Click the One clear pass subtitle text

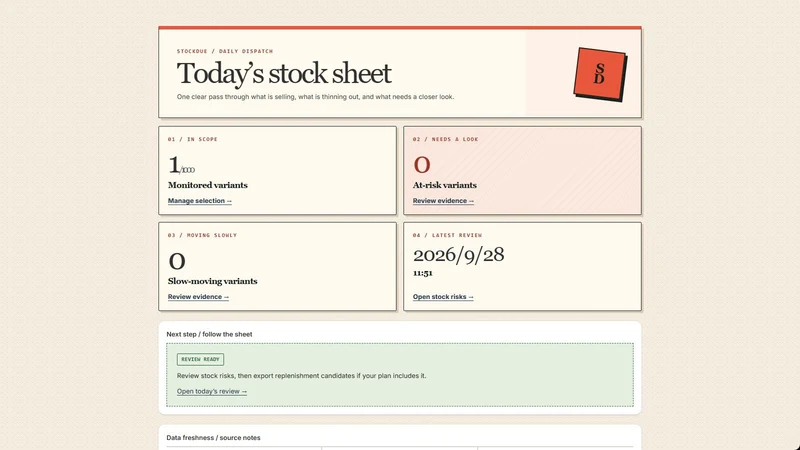coord(315,97)
